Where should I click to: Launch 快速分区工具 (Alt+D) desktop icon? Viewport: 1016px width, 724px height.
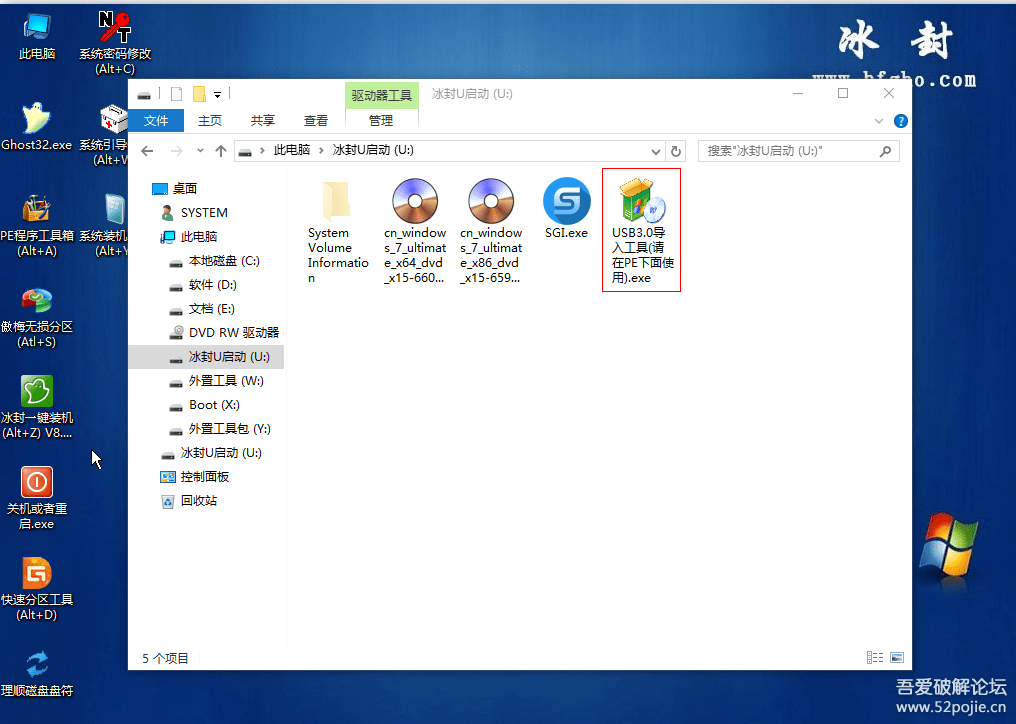[x=37, y=589]
